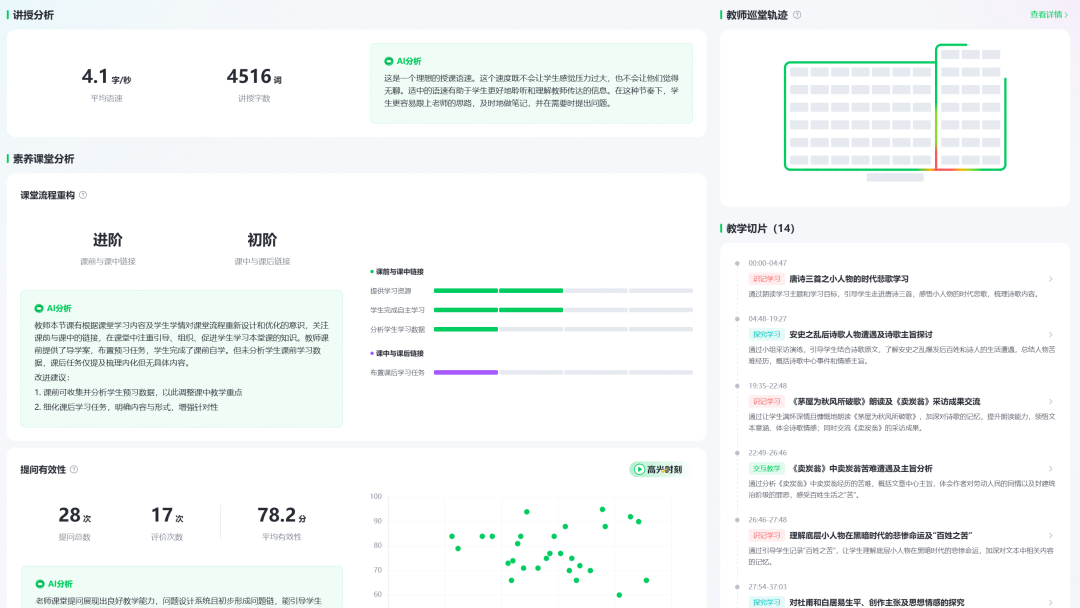Click timestamp 26:46-27:48 in slice list
Viewport: 1080px width, 608px height.
coord(767,520)
